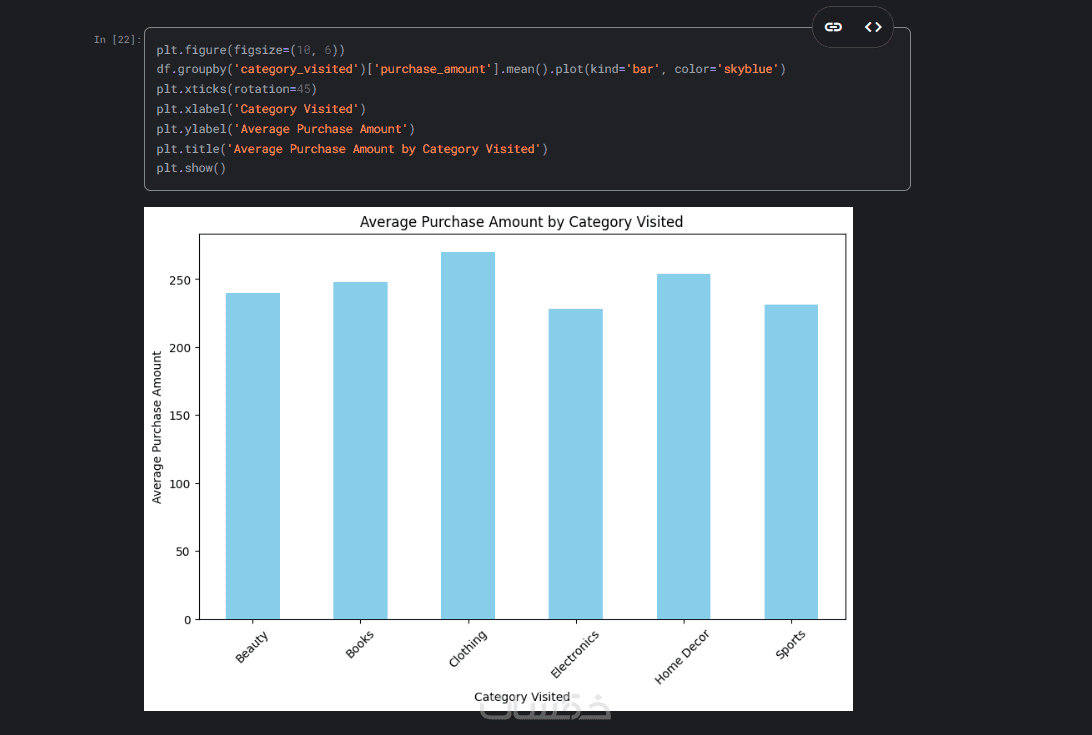
Task: Click the Home Decor x-axis tick label
Action: coord(682,657)
